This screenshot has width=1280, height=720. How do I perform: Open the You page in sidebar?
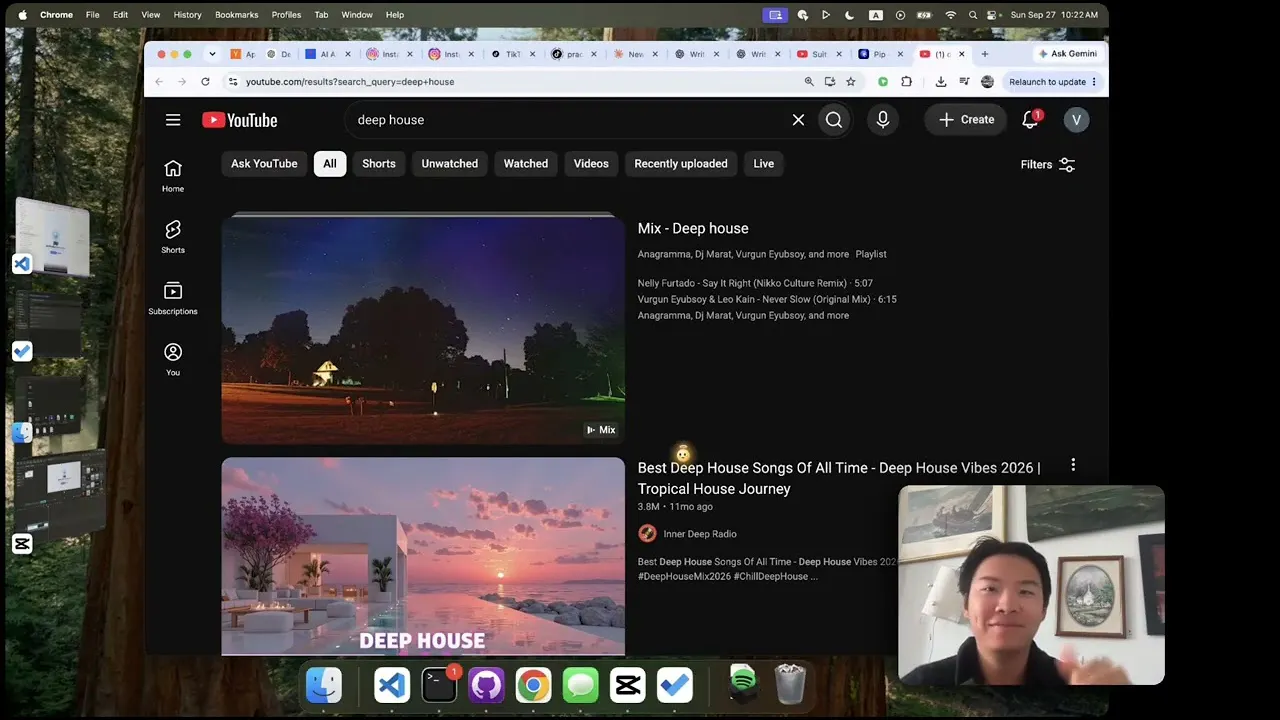point(173,360)
